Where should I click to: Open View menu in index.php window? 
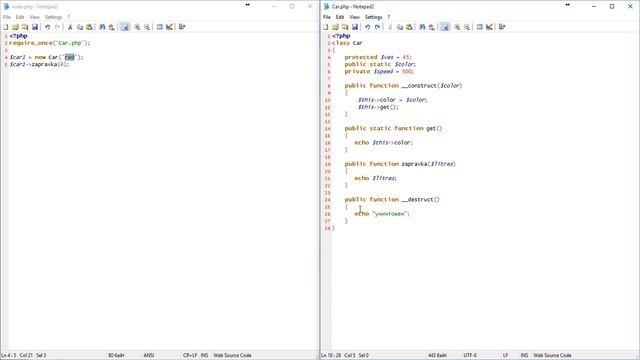click(x=35, y=17)
